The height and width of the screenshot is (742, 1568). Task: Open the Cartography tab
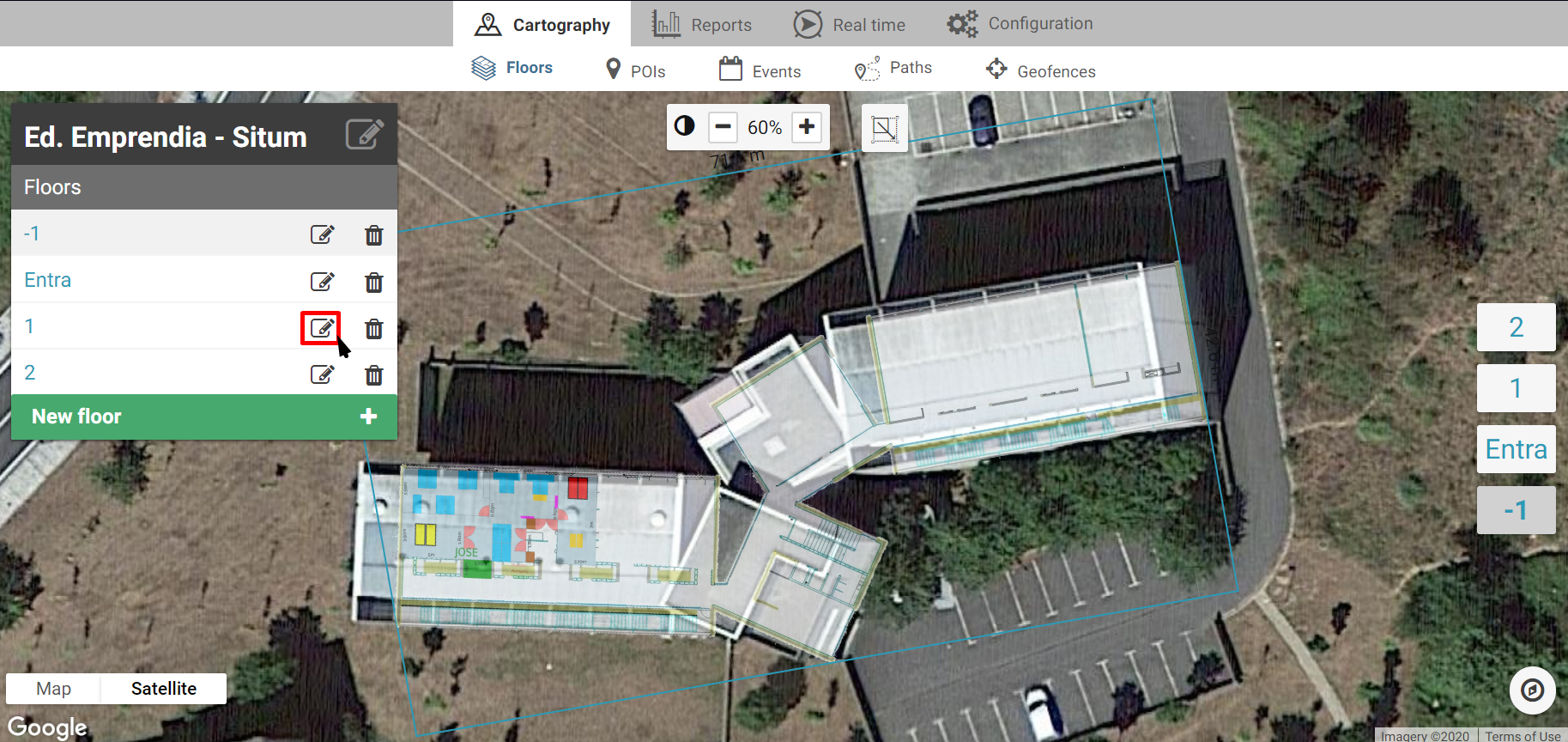[542, 24]
